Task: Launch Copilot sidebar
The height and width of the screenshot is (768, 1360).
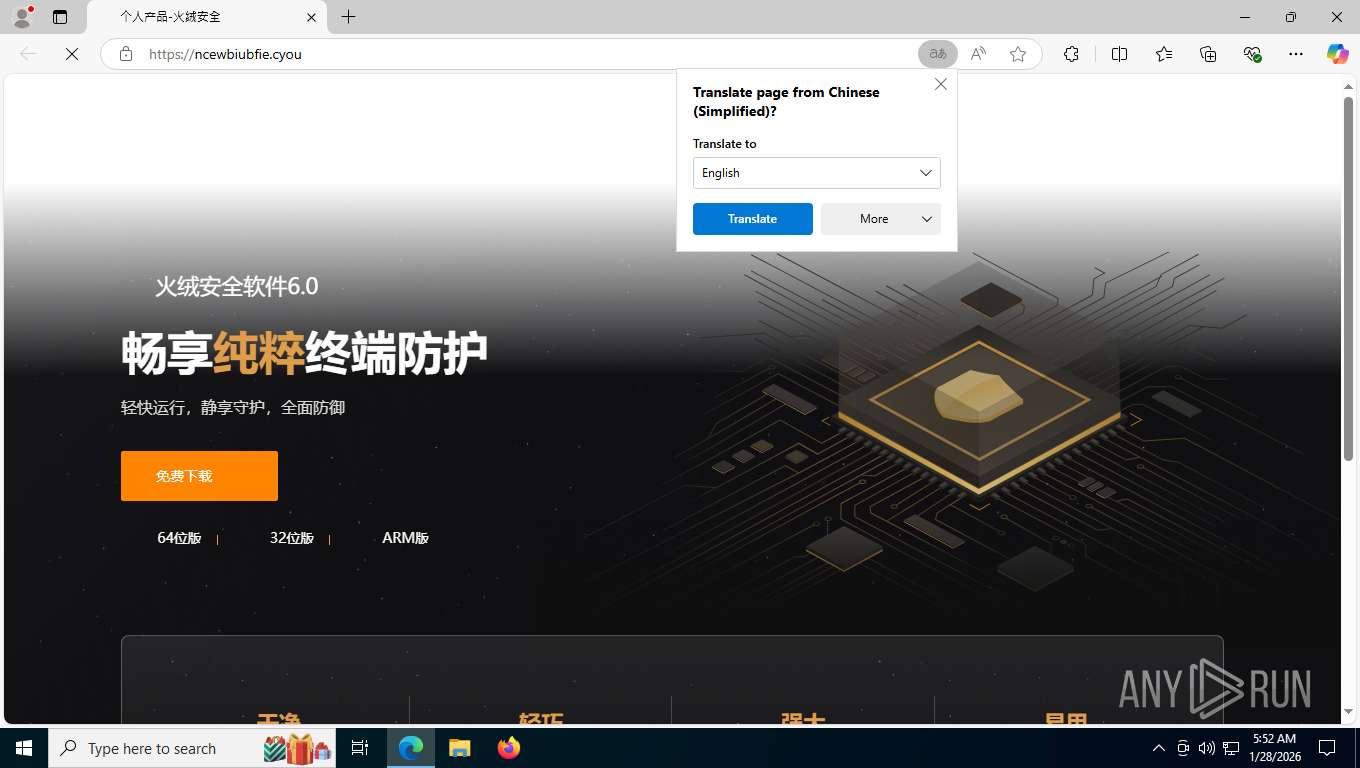Action: [1337, 54]
